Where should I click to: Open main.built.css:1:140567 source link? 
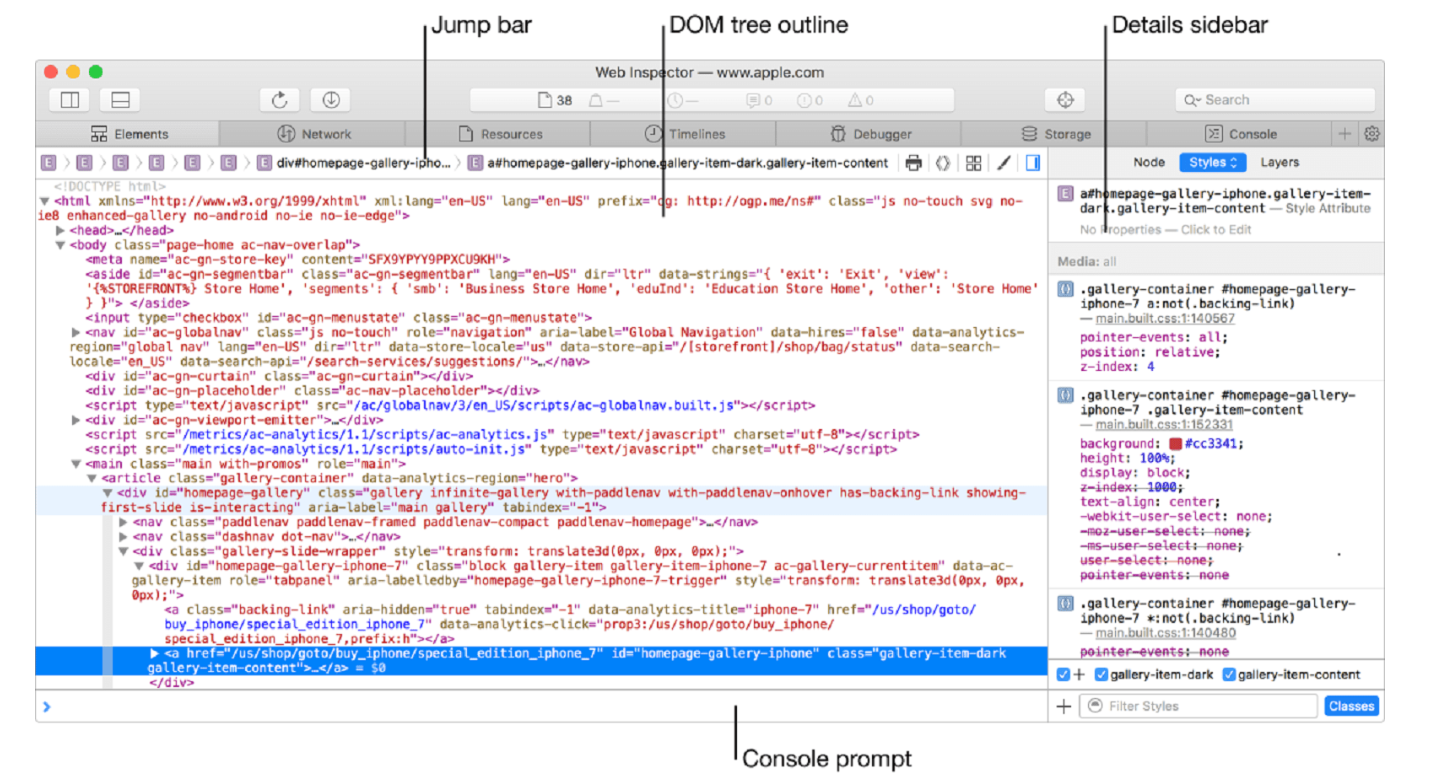(1165, 319)
